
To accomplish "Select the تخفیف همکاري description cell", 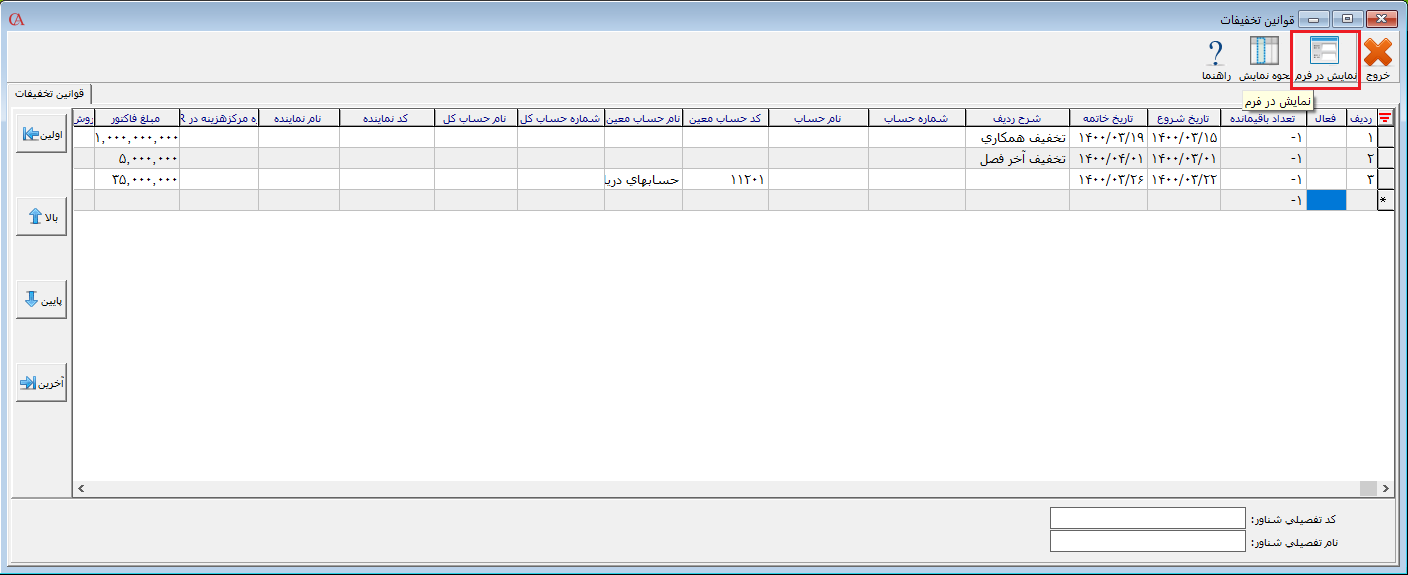I will tap(1017, 137).
